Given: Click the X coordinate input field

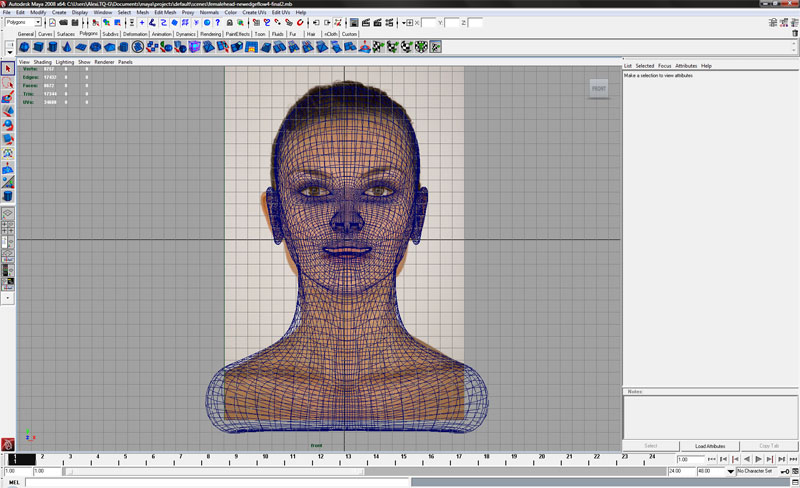Looking at the screenshot, I should click(x=429, y=23).
